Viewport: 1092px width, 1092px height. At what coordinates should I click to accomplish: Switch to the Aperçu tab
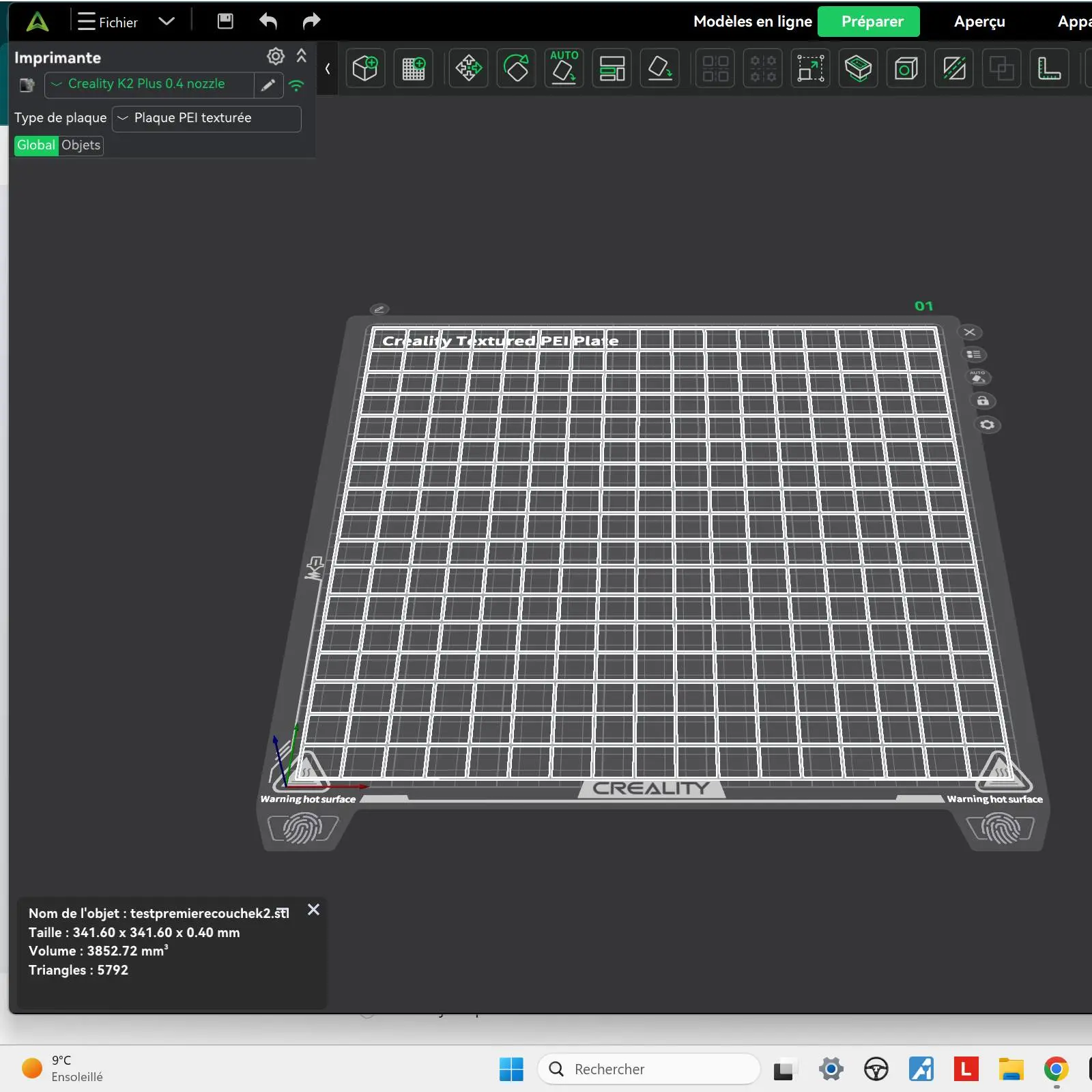979,22
